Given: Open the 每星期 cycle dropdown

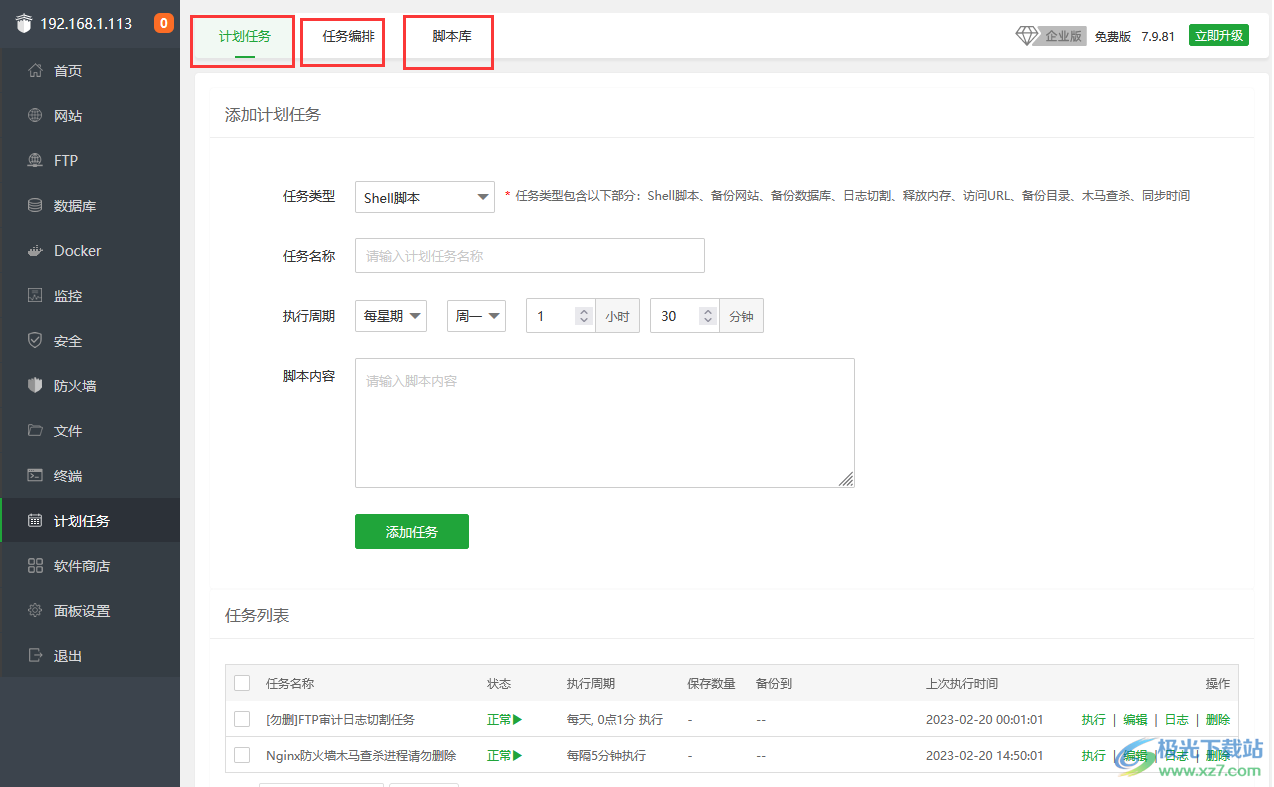Looking at the screenshot, I should (x=391, y=316).
